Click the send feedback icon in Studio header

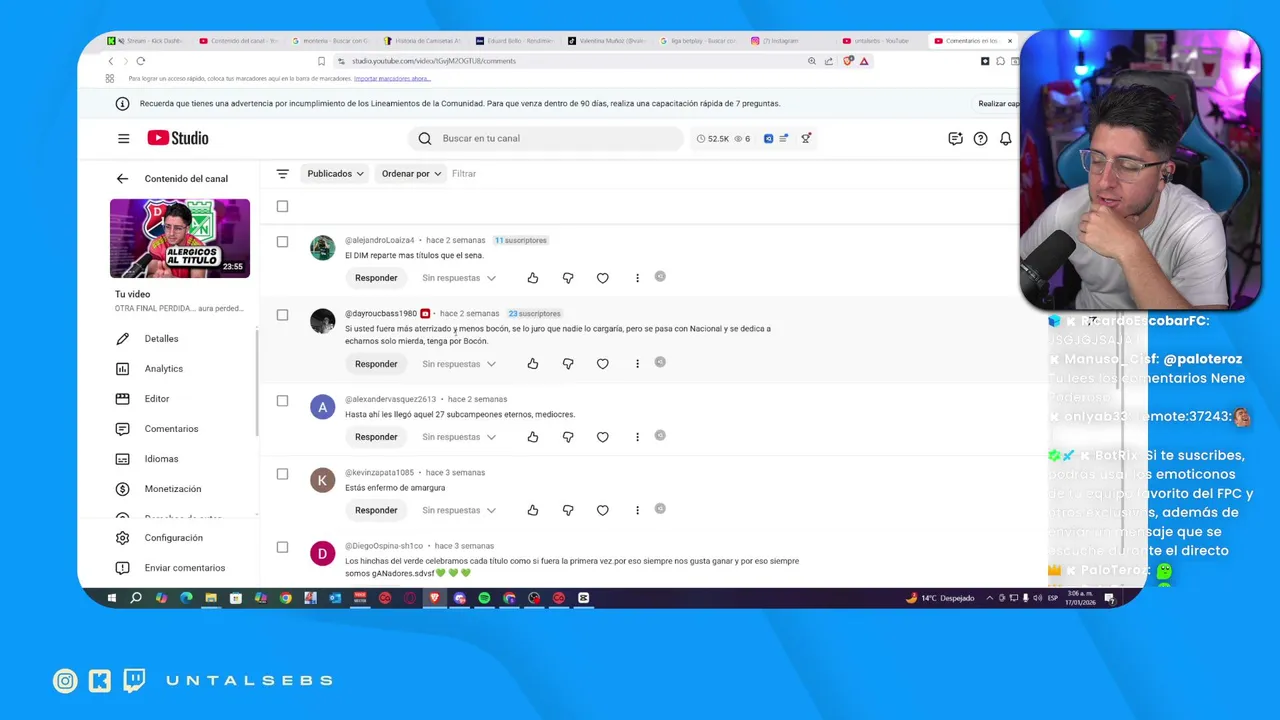tap(955, 139)
